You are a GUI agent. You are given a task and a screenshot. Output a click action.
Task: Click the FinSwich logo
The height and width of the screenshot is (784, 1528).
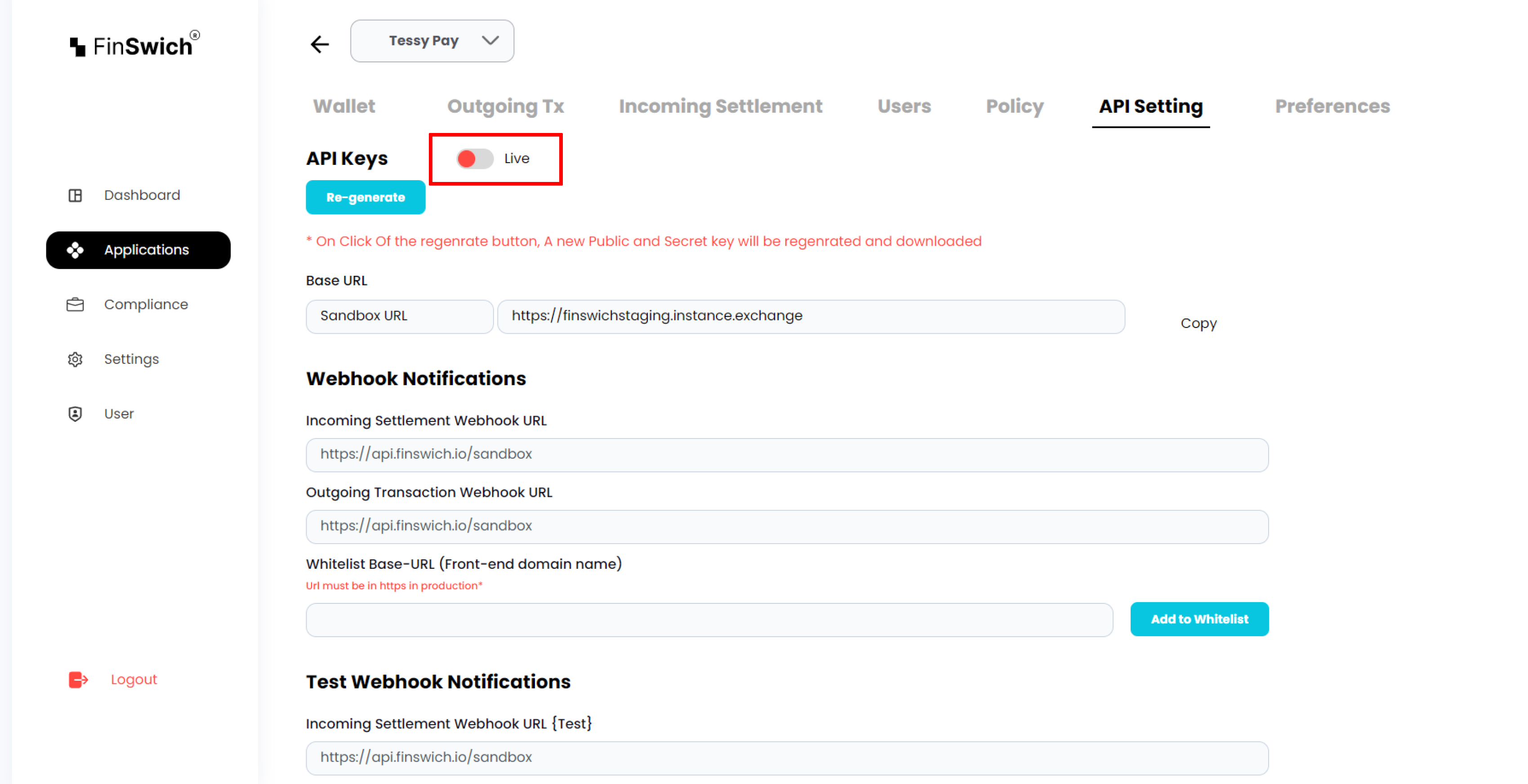[135, 44]
